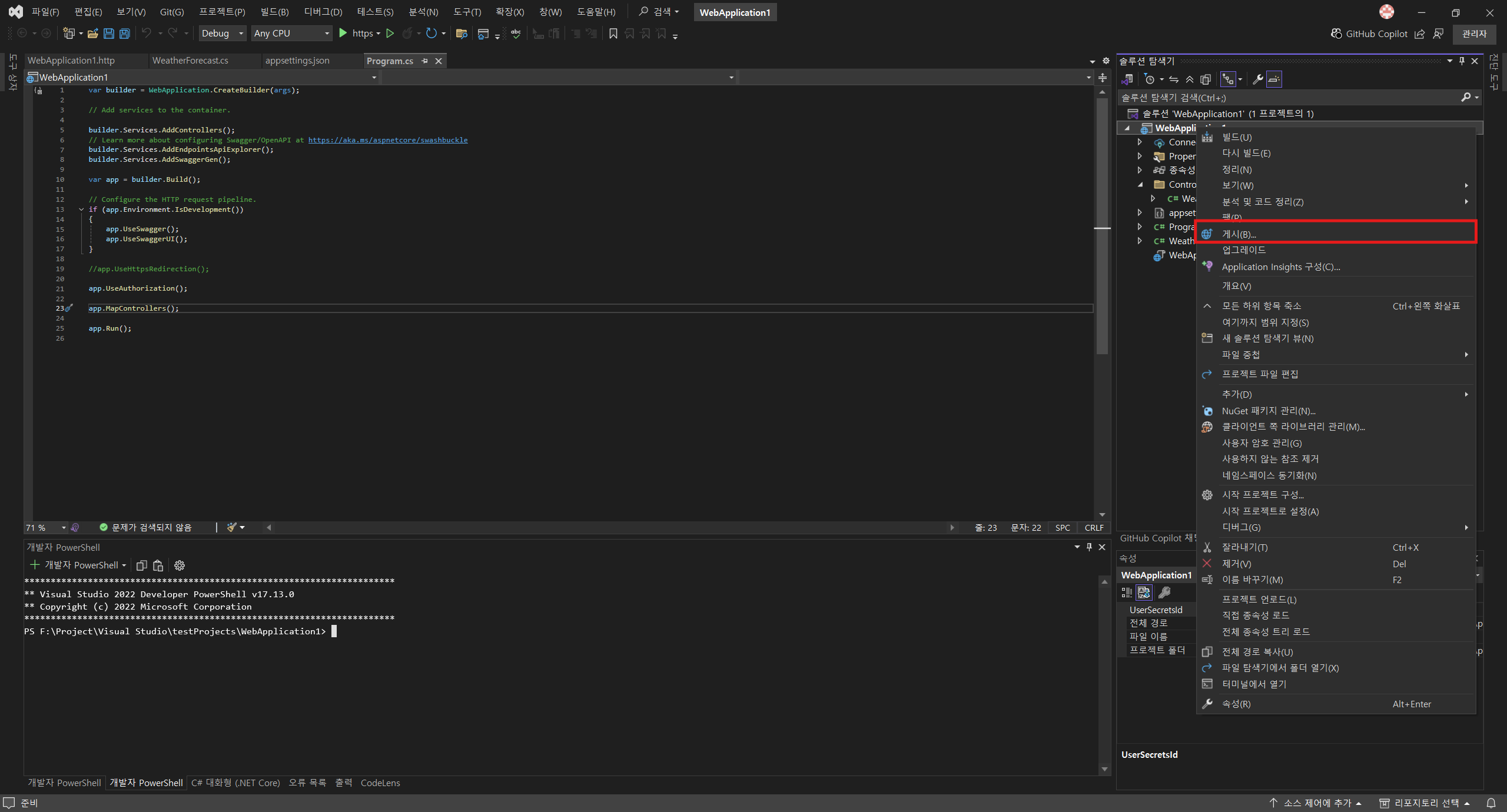The height and width of the screenshot is (812, 1507).
Task: Click the 관리자 button in the top right
Action: click(x=1475, y=34)
